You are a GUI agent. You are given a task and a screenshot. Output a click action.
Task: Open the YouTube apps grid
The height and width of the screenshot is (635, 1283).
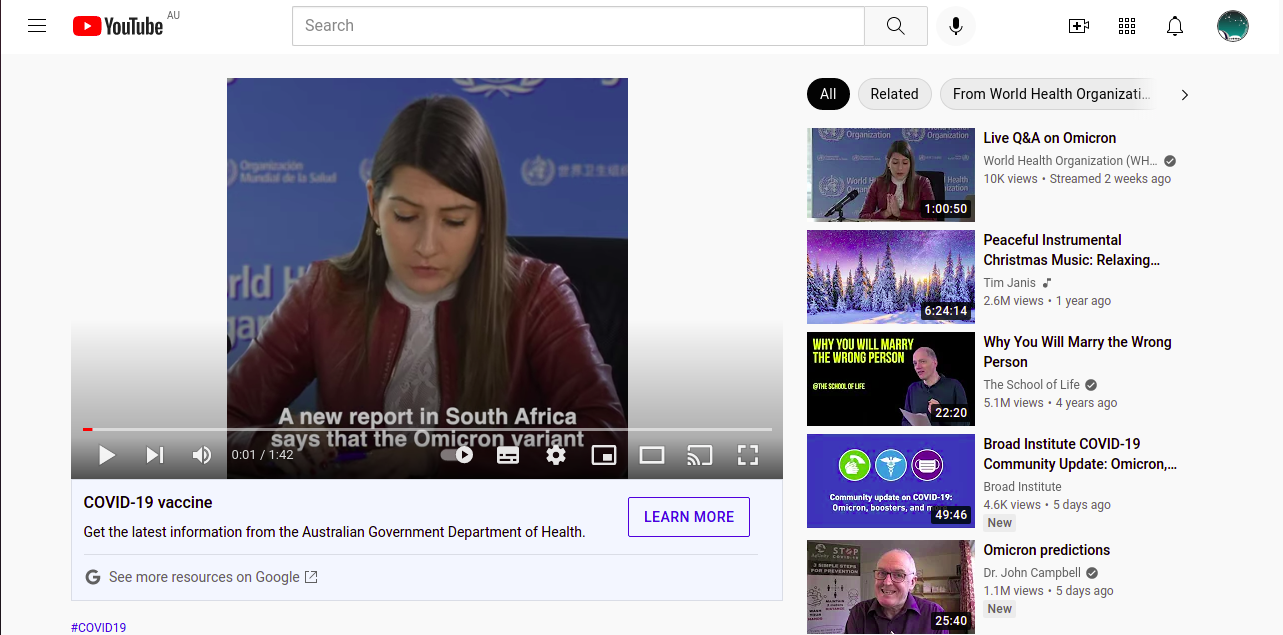pyautogui.click(x=1127, y=26)
